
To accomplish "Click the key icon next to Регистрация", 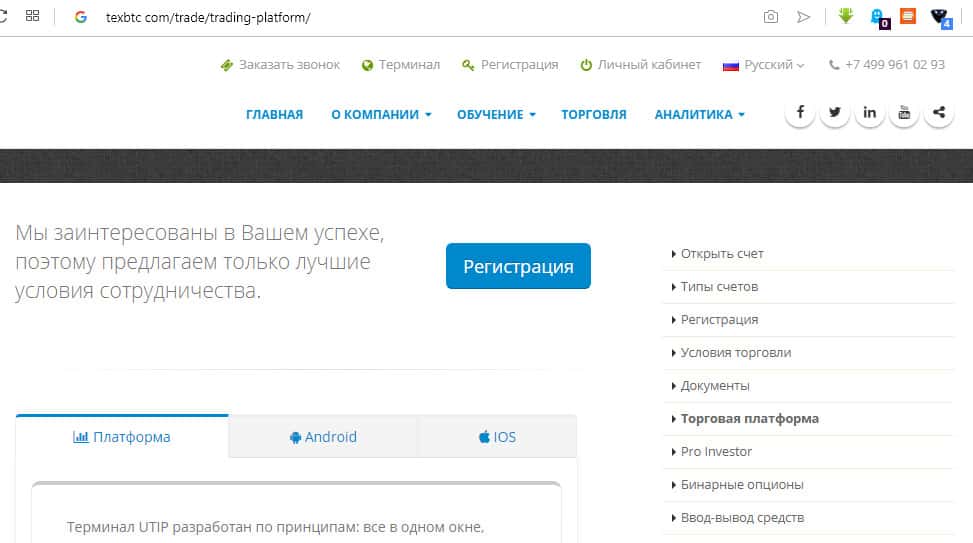I will pyautogui.click(x=468, y=65).
